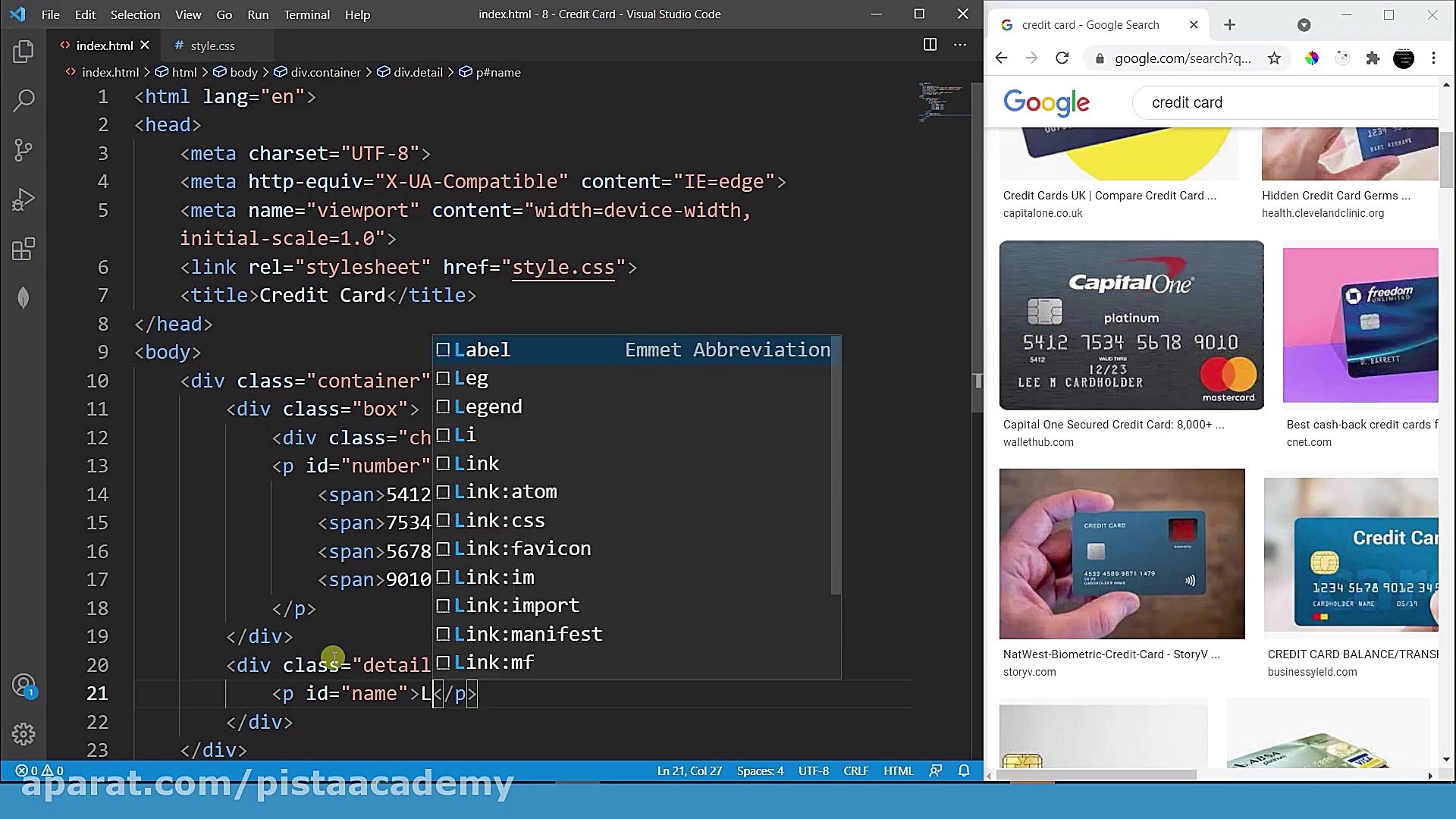Open Chrome profile avatar
Image resolution: width=1456 pixels, height=819 pixels.
click(1404, 58)
